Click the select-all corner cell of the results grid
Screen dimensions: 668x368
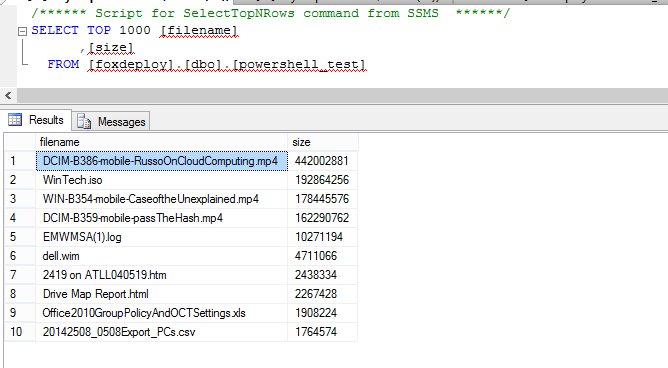[20, 142]
